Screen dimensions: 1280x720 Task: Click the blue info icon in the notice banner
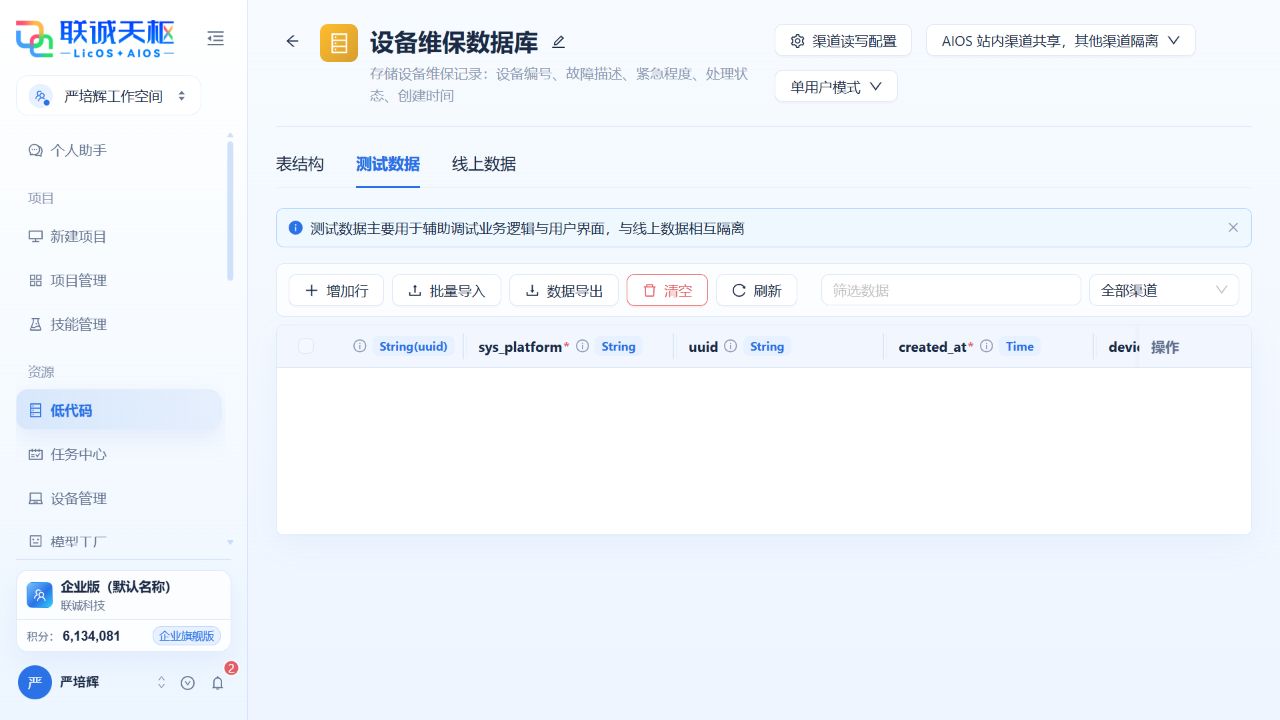[295, 228]
